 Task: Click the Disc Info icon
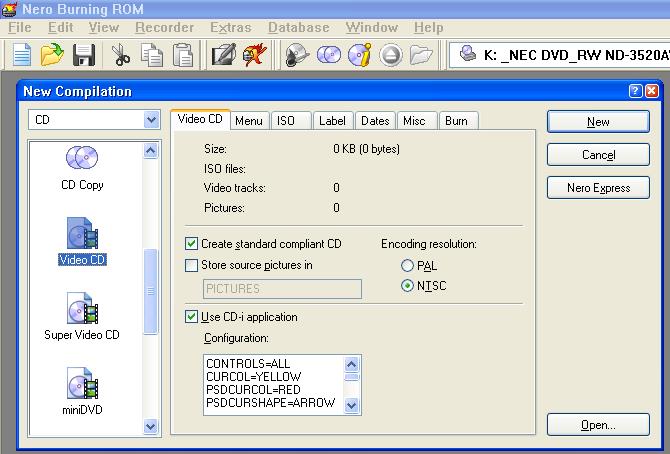(x=360, y=55)
